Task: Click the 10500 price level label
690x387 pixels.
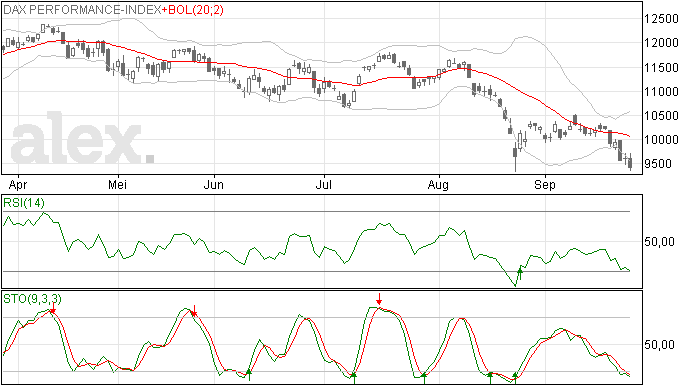Action: pos(661,116)
